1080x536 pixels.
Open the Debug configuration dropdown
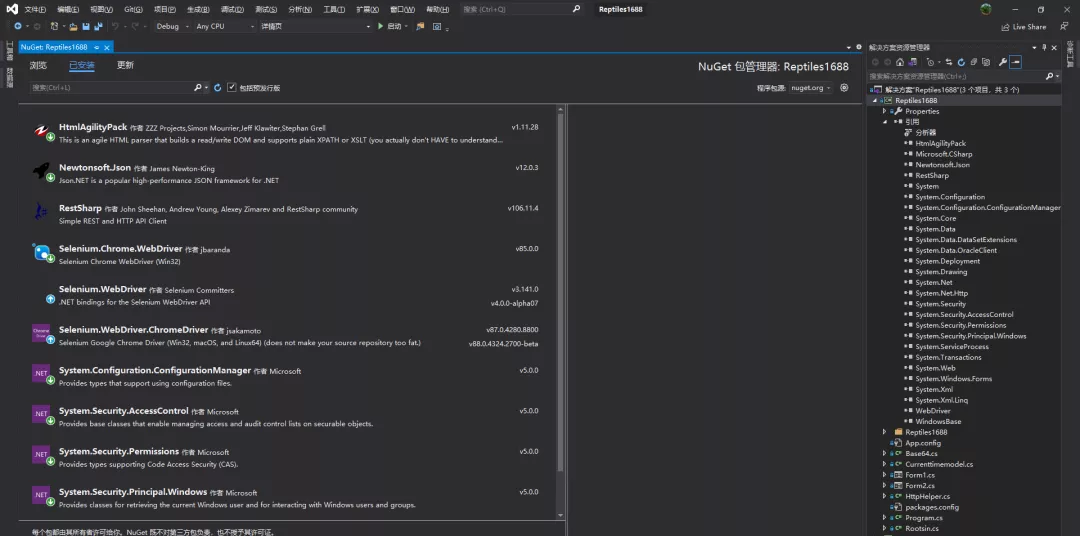[172, 26]
